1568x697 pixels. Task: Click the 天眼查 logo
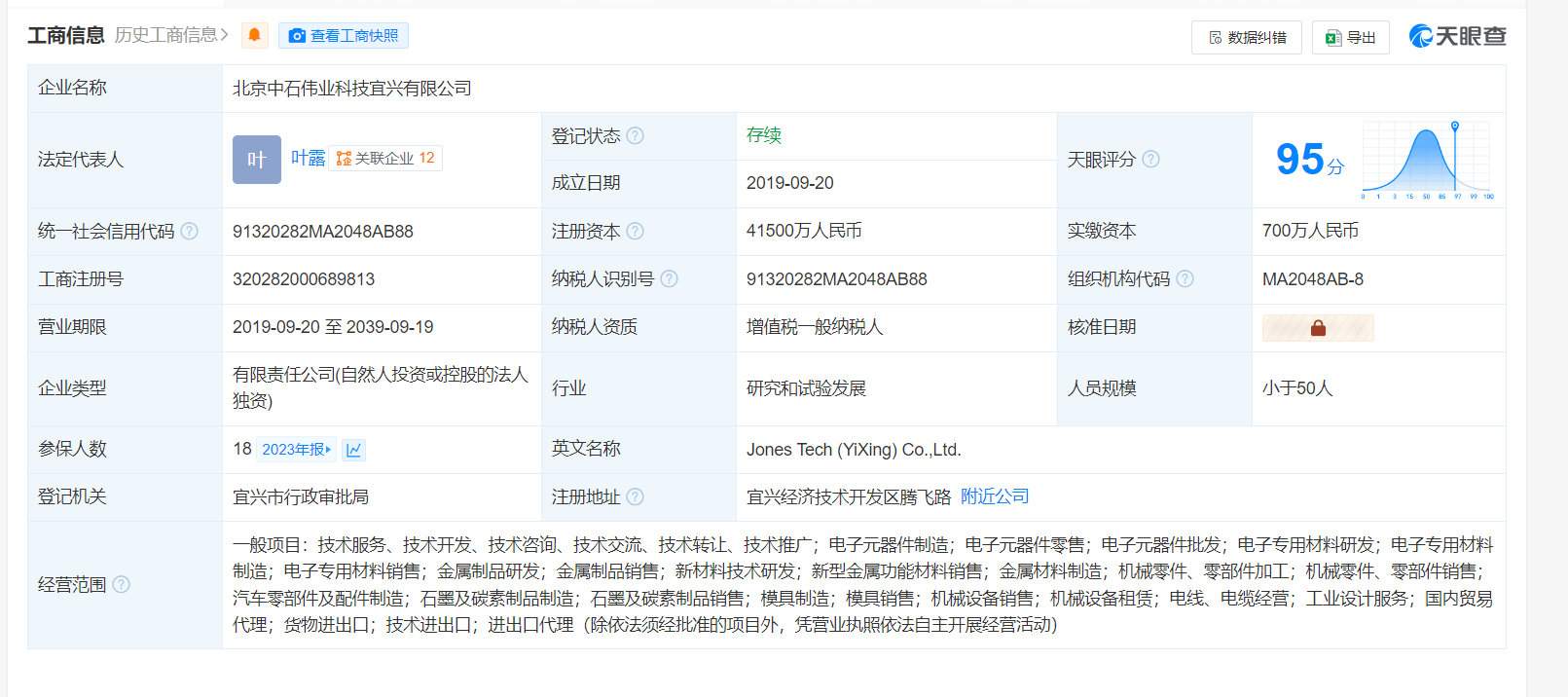tap(1458, 36)
